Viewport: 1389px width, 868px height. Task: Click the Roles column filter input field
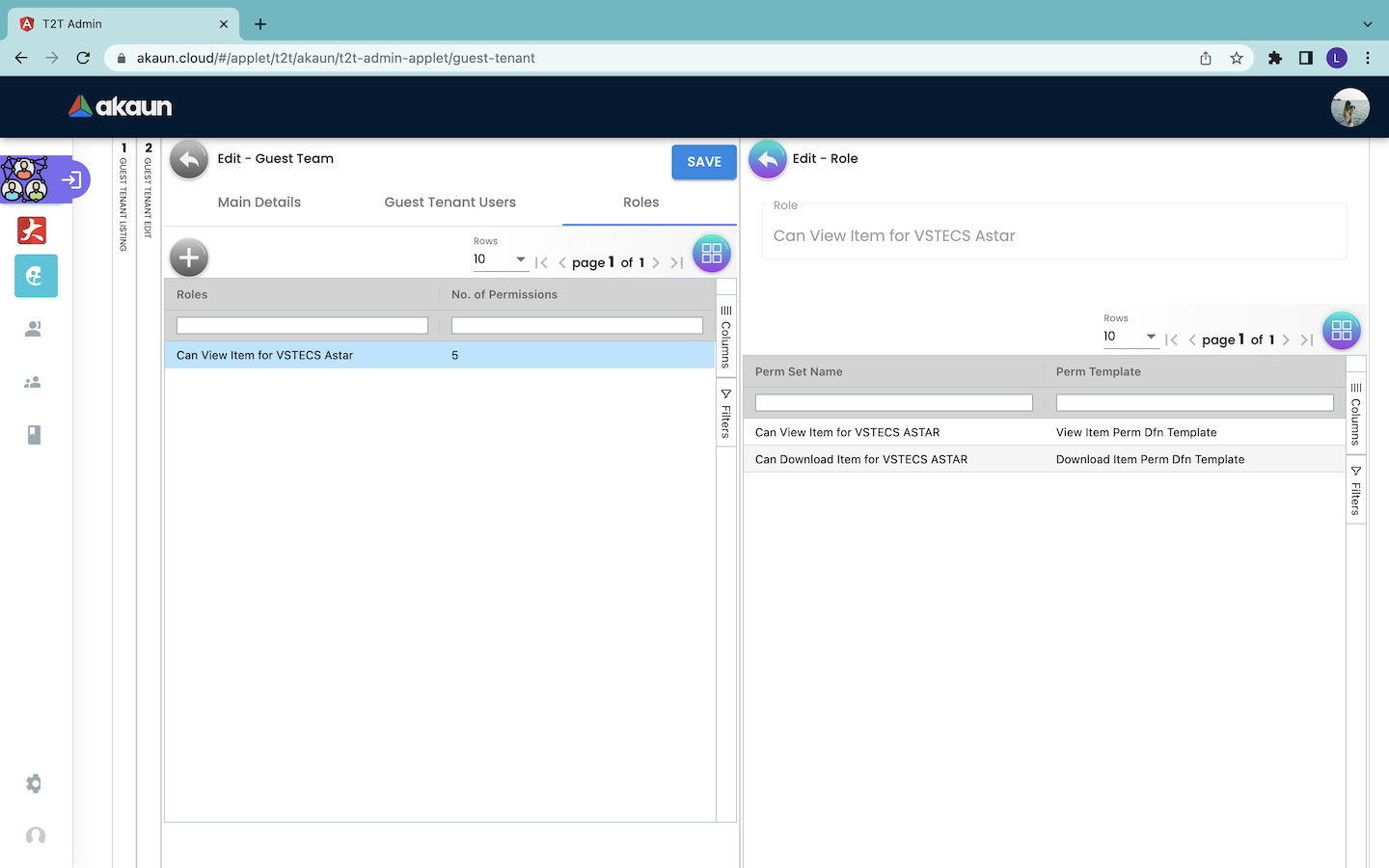(x=302, y=326)
